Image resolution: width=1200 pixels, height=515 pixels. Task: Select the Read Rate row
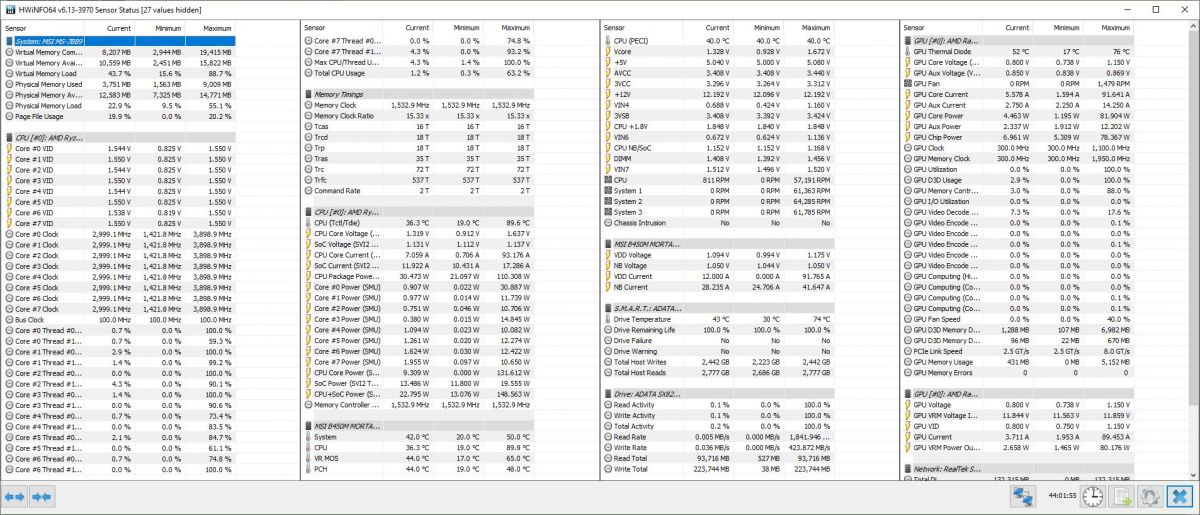tap(719, 437)
